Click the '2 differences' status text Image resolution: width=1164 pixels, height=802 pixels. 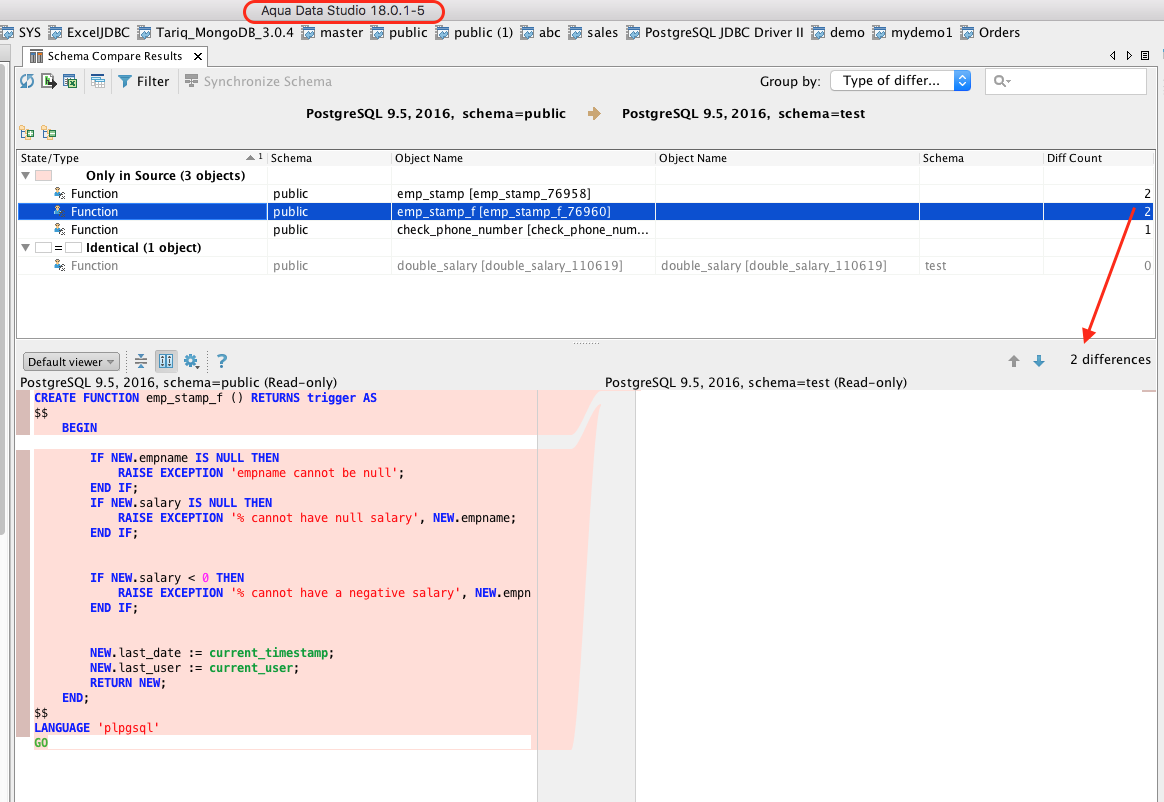[1110, 359]
